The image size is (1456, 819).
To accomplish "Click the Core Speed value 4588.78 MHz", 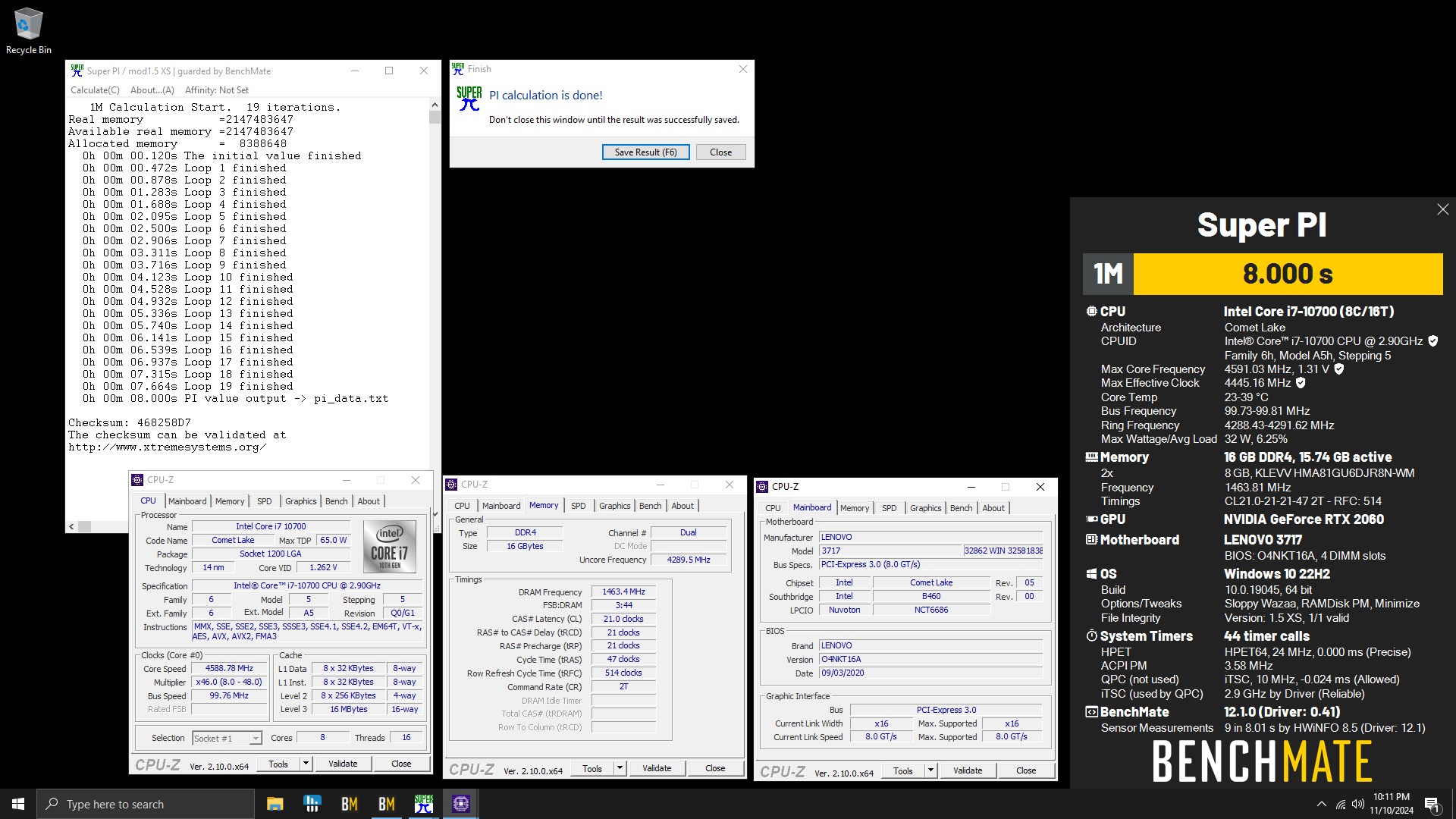I will pyautogui.click(x=229, y=669).
